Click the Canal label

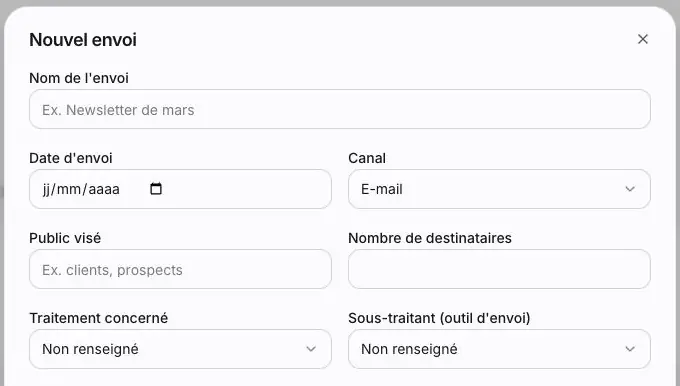click(367, 158)
